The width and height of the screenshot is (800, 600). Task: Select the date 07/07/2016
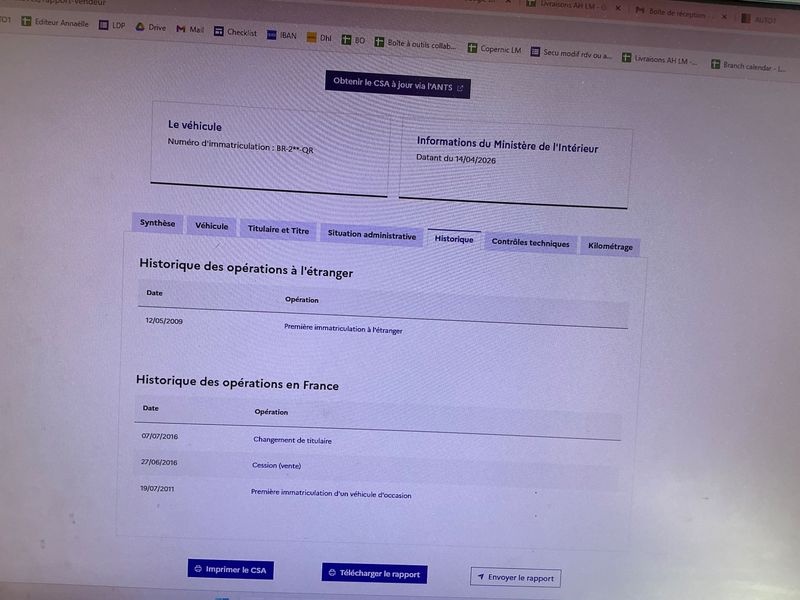pos(160,436)
